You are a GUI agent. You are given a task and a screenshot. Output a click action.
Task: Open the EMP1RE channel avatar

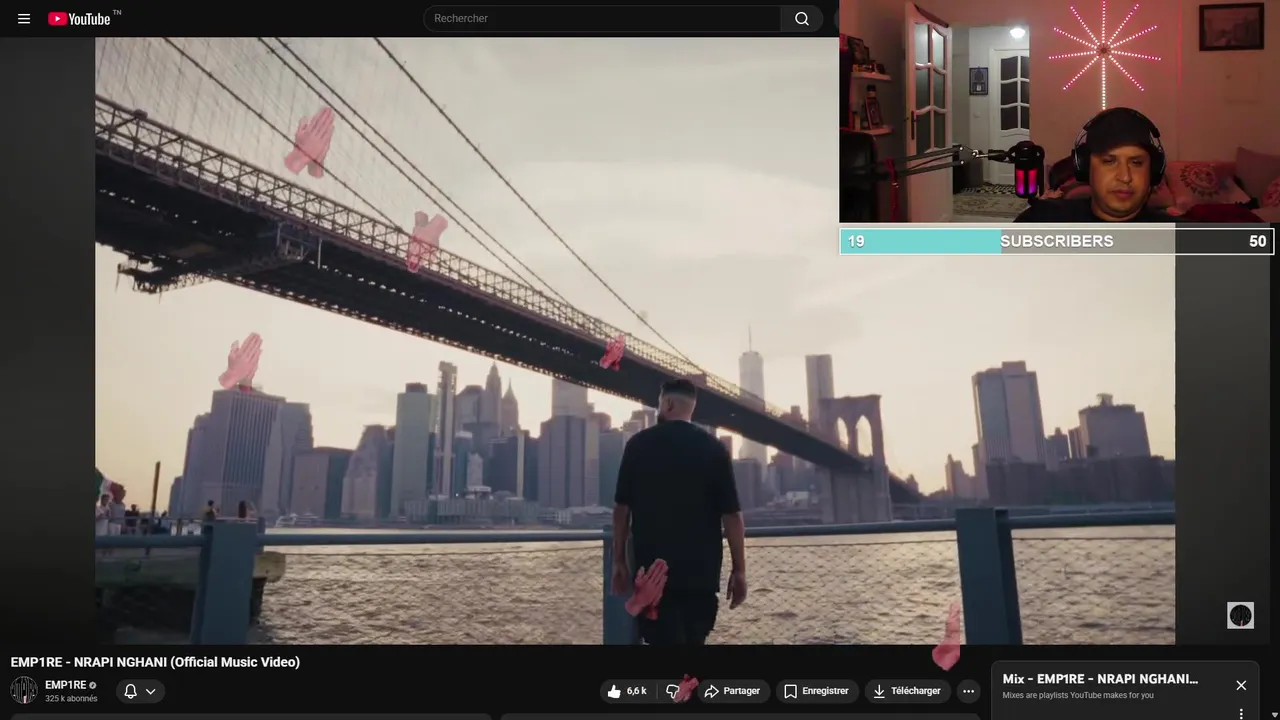click(x=24, y=690)
